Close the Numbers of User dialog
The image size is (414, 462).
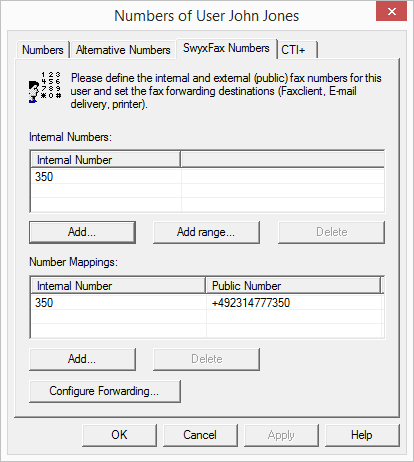click(x=391, y=12)
